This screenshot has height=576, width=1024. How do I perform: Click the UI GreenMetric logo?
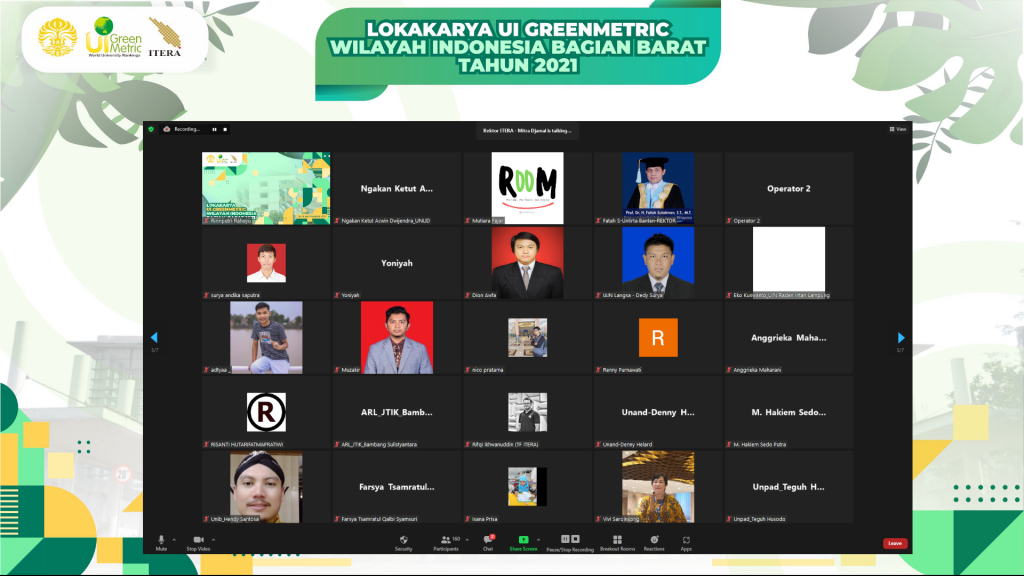click(114, 37)
